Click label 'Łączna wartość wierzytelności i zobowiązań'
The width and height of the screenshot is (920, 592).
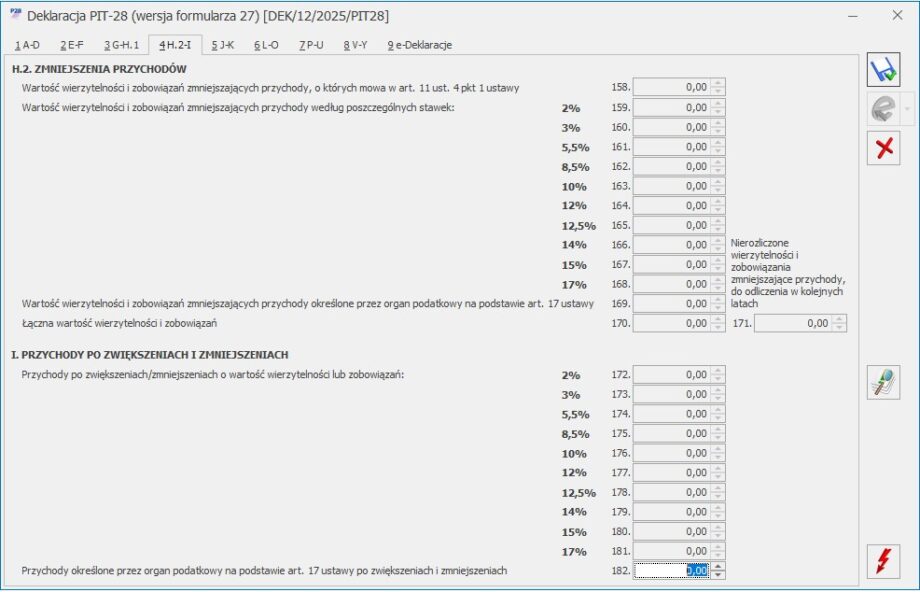point(119,323)
